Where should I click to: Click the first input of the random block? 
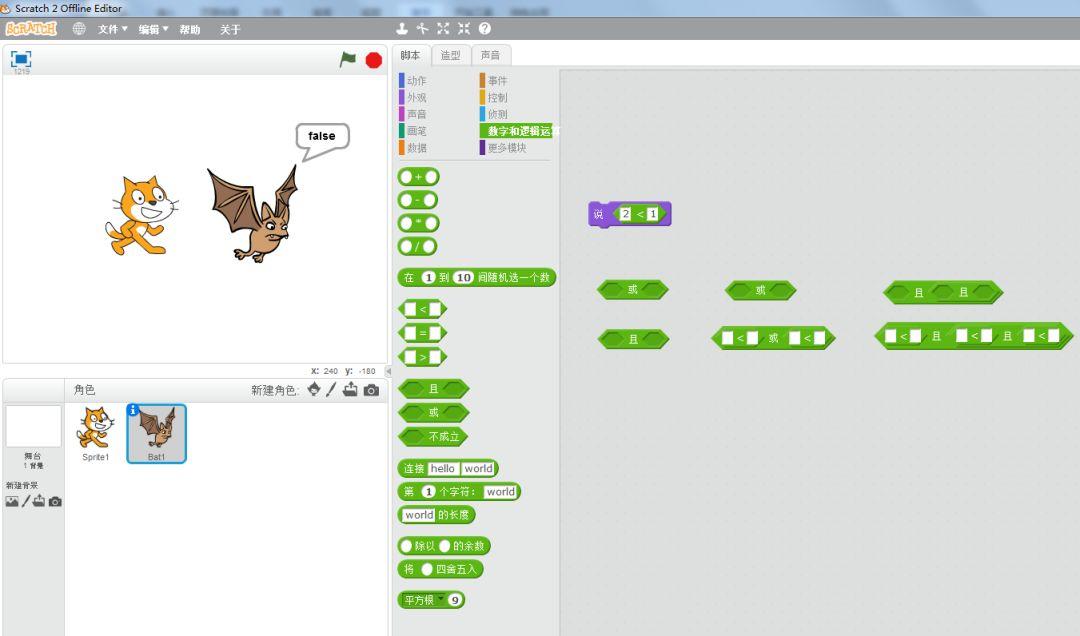(x=428, y=278)
